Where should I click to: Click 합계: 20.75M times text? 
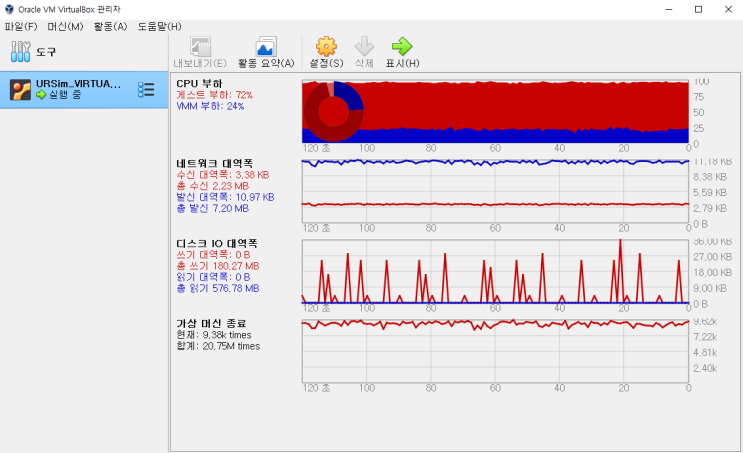218,346
